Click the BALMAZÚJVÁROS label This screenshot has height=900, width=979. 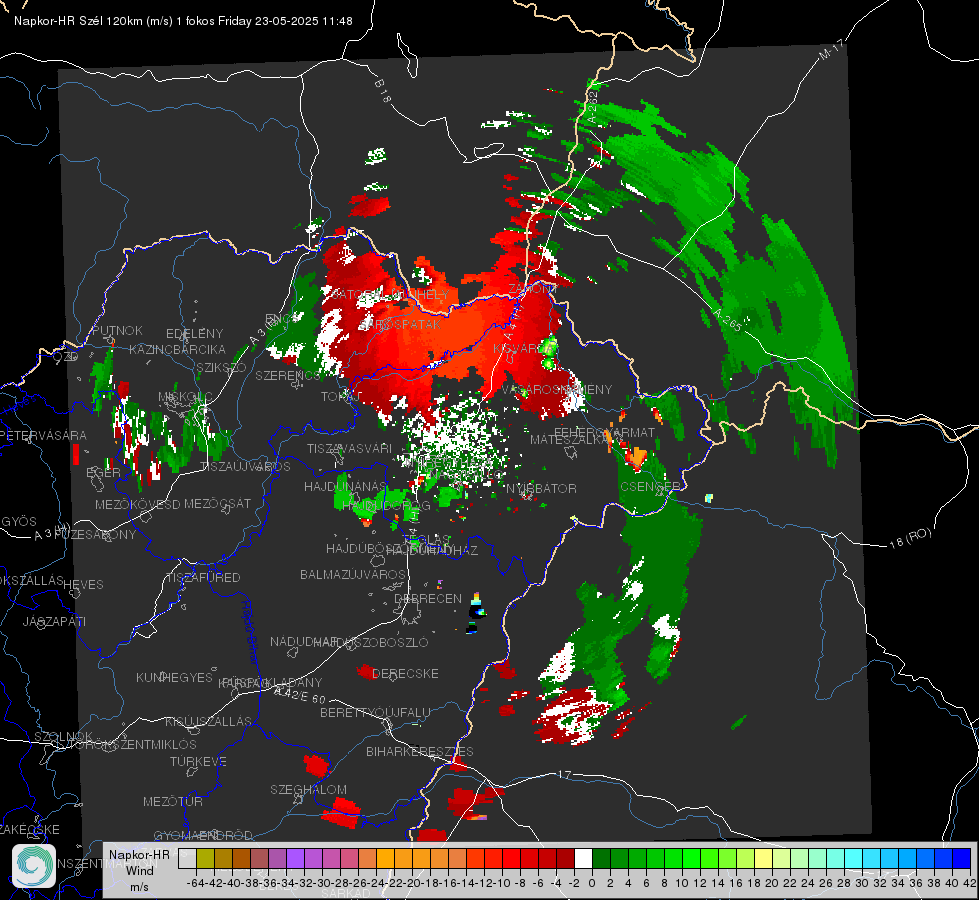[x=353, y=574]
